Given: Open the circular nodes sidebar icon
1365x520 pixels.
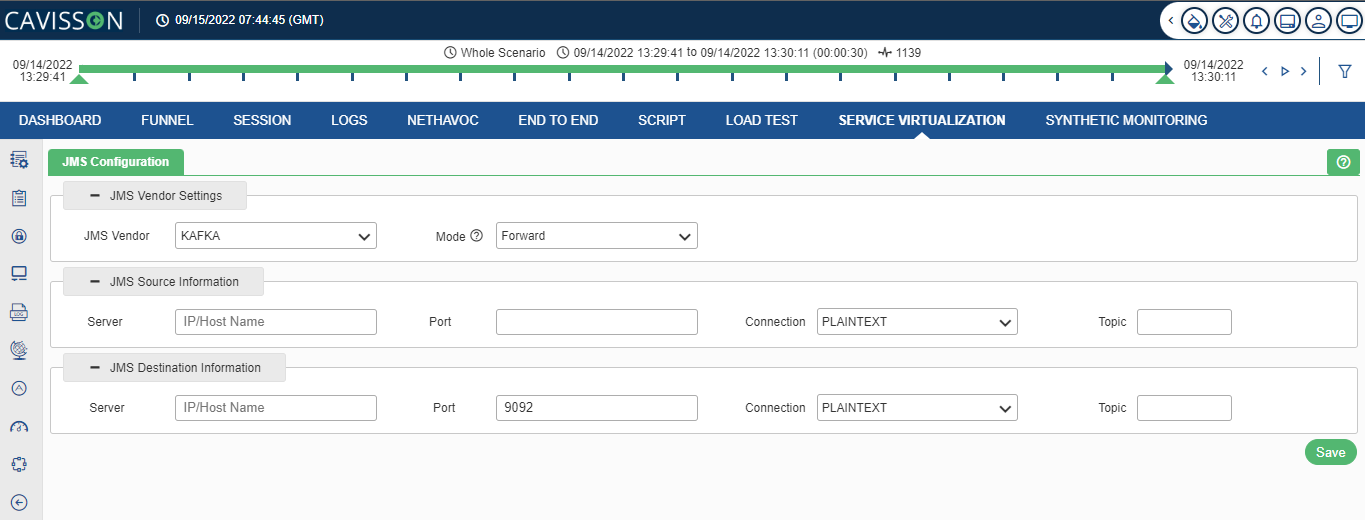Looking at the screenshot, I should (x=19, y=464).
